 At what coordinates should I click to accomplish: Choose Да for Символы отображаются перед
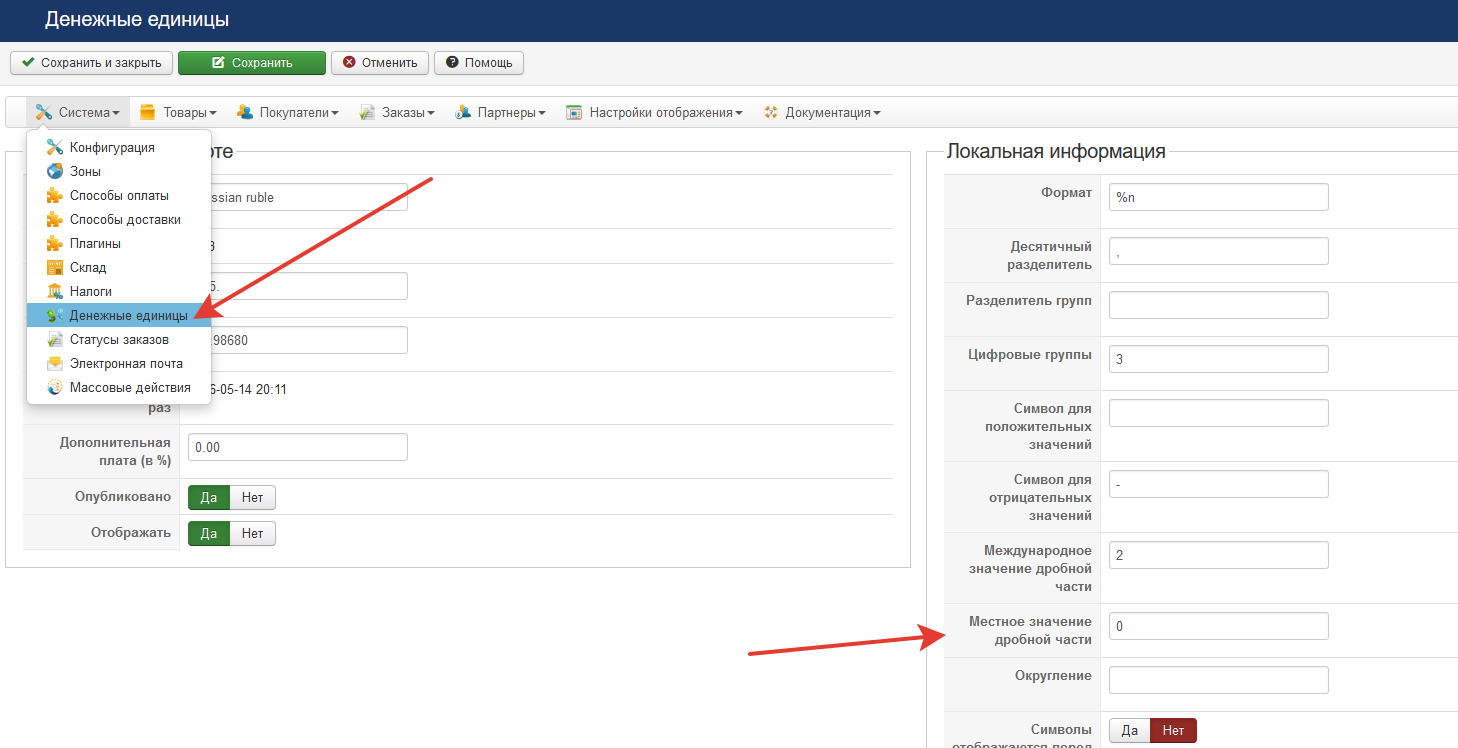[x=1130, y=731]
